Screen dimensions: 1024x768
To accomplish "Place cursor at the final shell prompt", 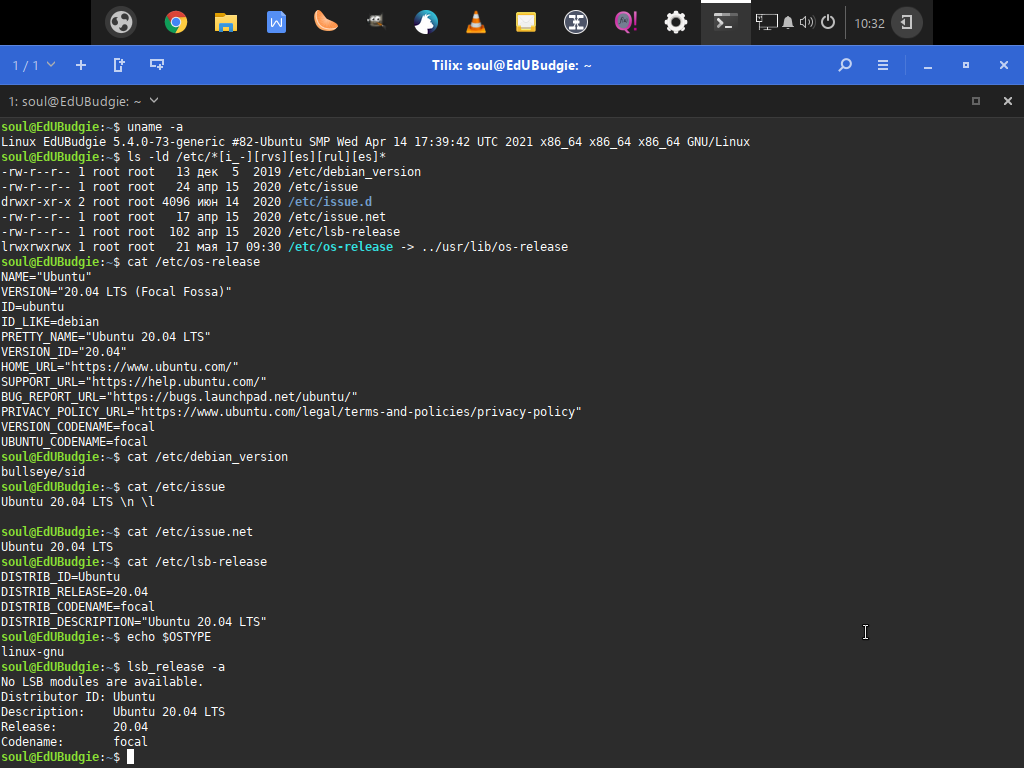I will [130, 757].
